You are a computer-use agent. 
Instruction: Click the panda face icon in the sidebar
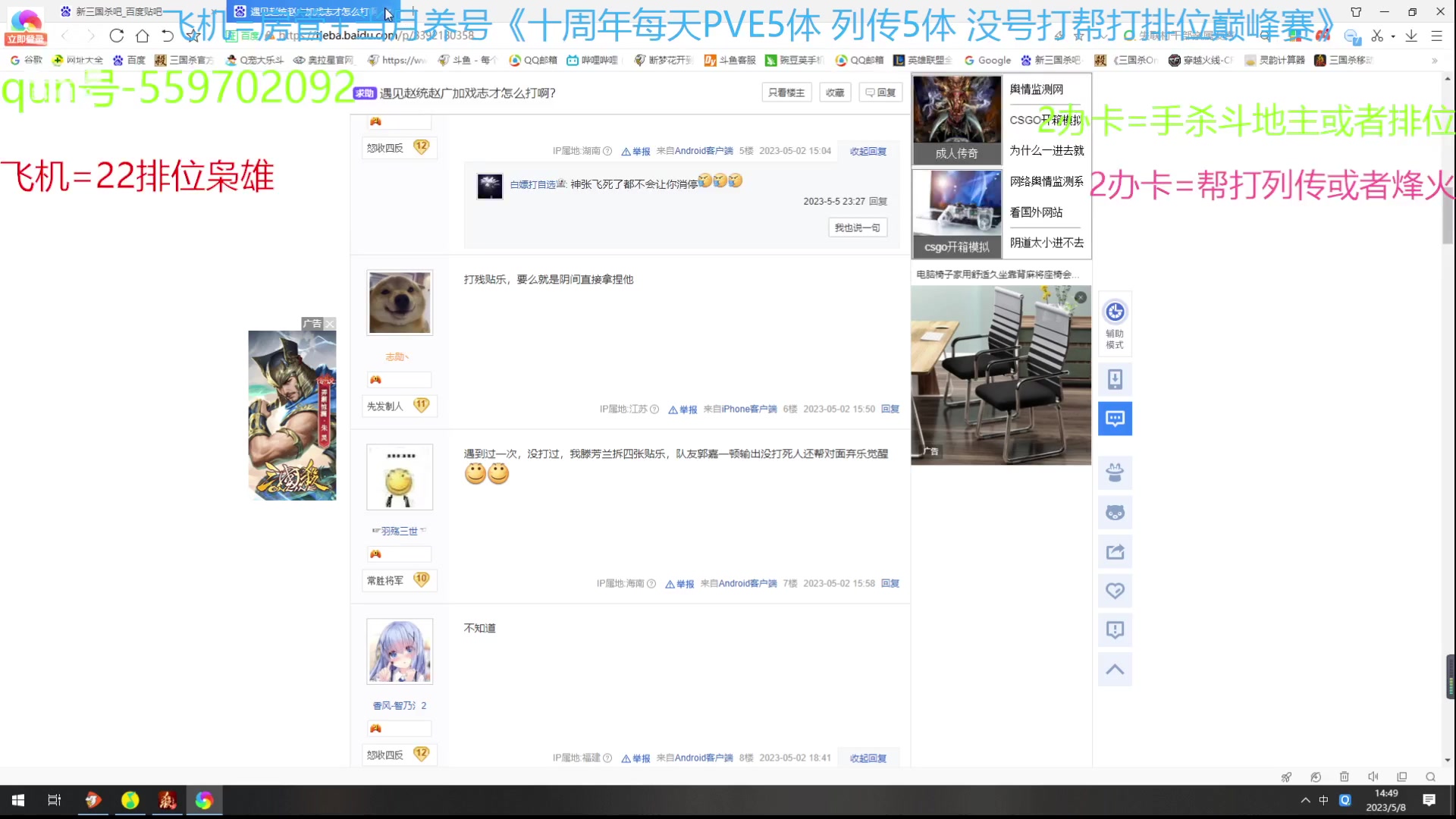click(1115, 512)
